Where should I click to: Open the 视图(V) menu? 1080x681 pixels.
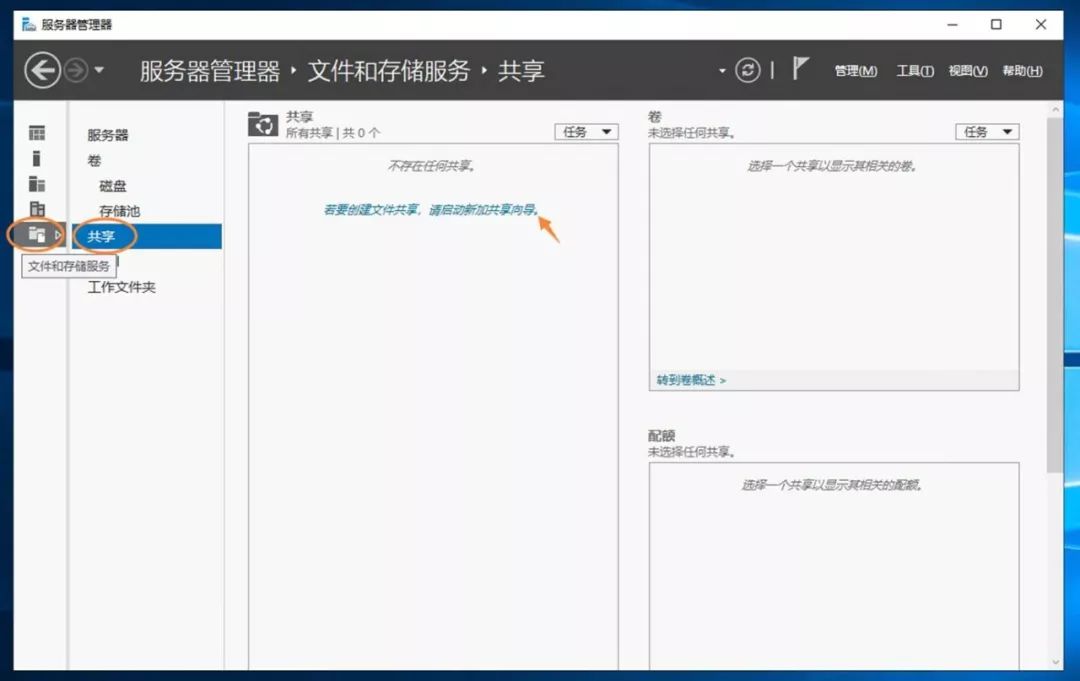968,71
